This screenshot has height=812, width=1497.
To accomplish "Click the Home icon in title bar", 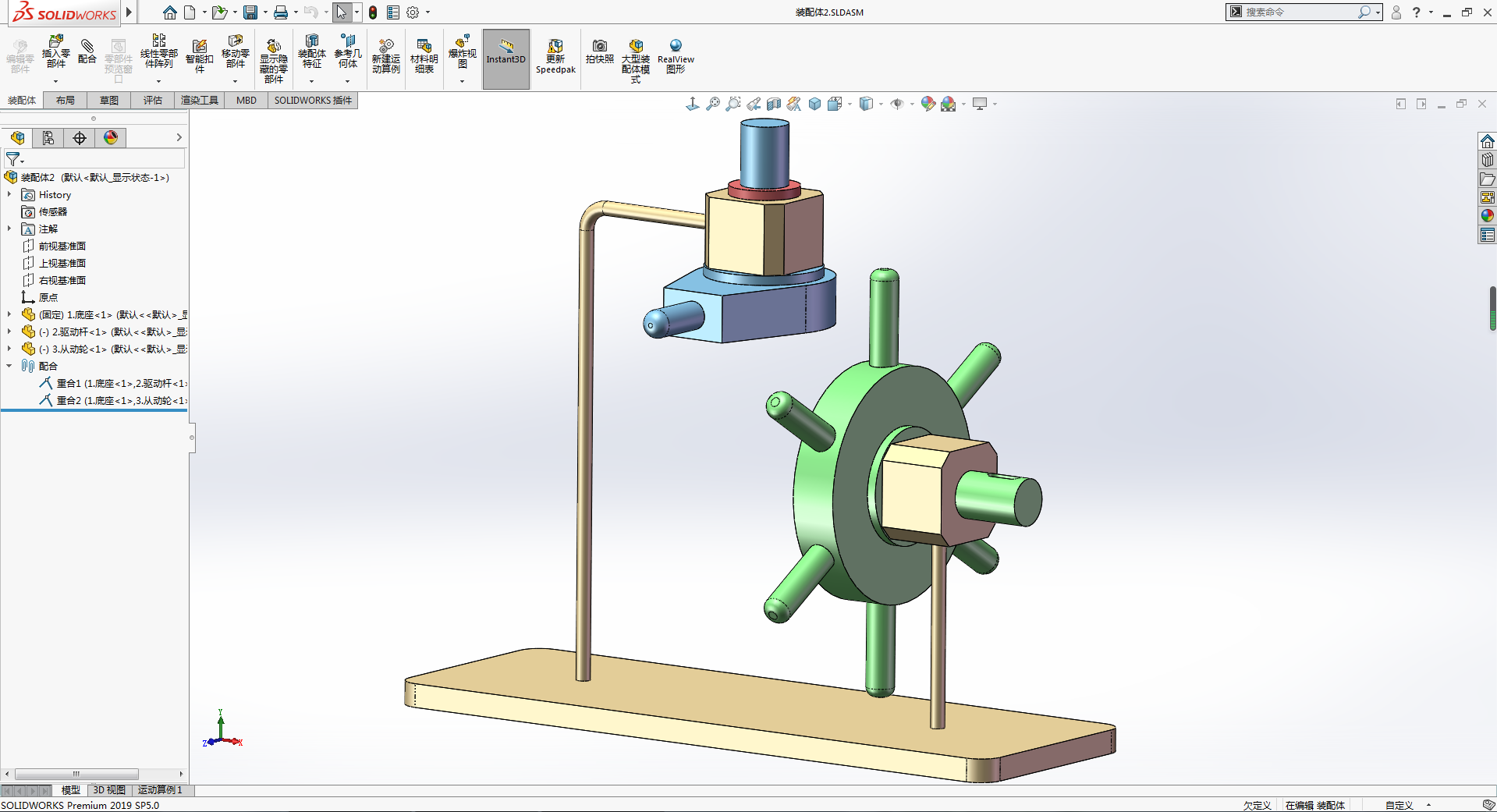I will coord(169,12).
